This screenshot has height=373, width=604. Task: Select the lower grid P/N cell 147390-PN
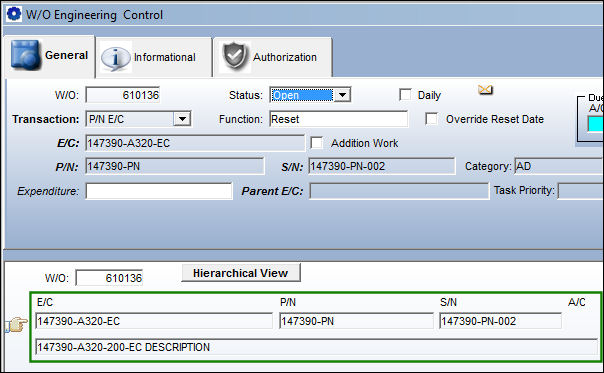coord(356,321)
